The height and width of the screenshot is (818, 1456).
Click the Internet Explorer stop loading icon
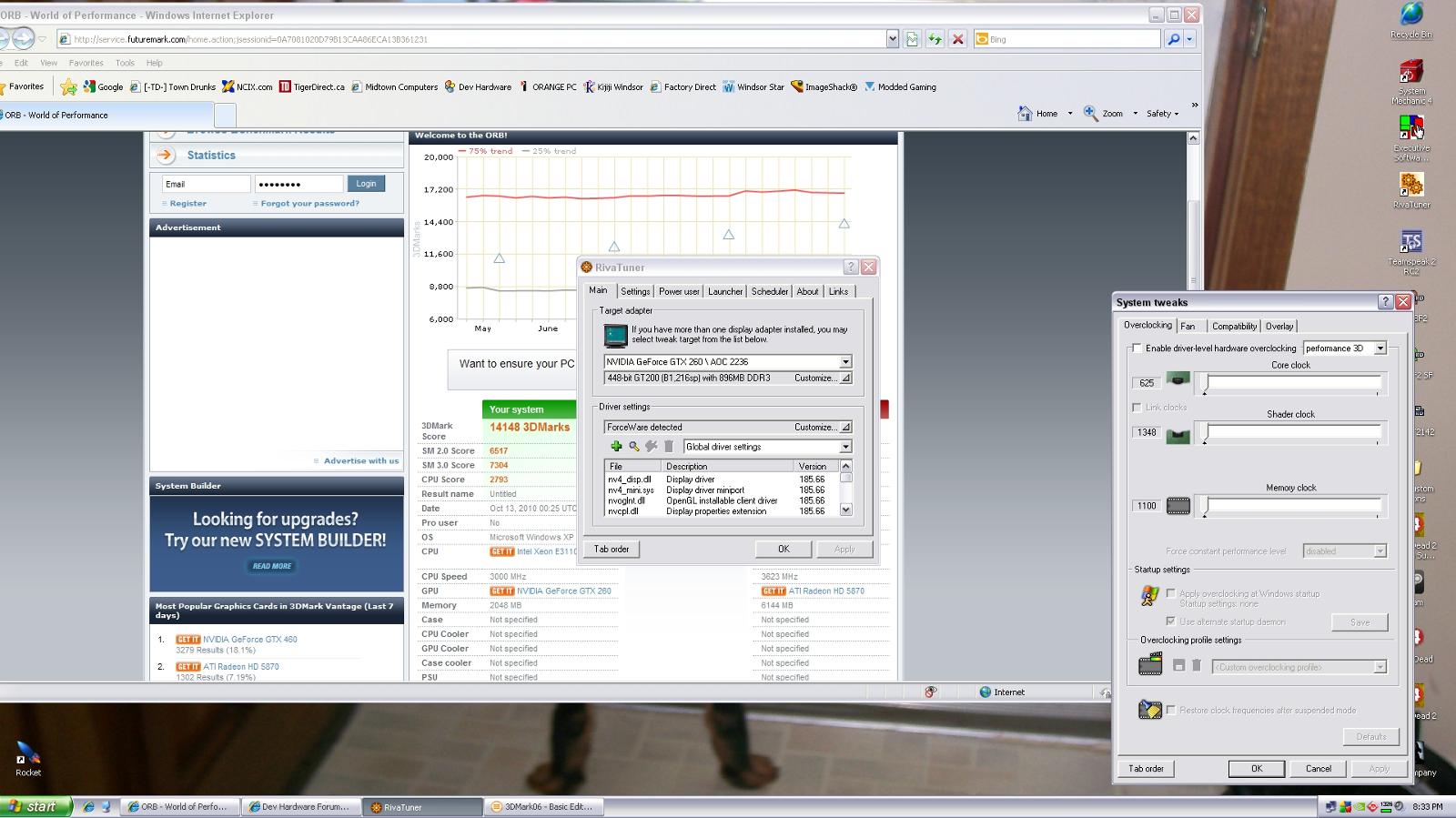pyautogui.click(x=957, y=39)
